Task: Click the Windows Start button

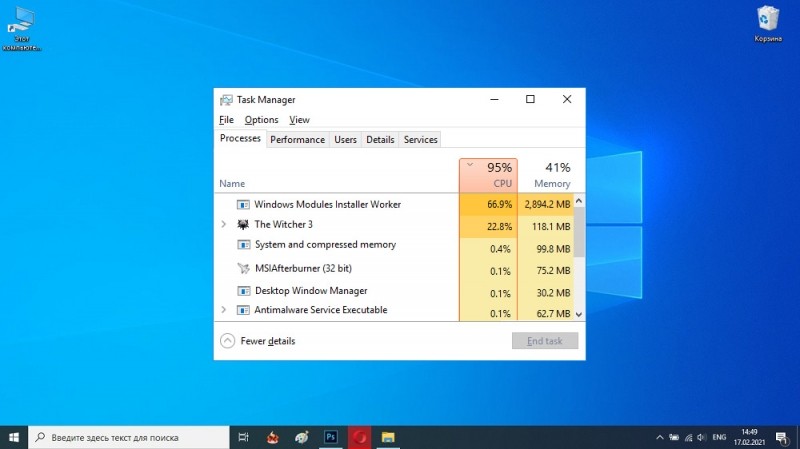Action: (14, 437)
